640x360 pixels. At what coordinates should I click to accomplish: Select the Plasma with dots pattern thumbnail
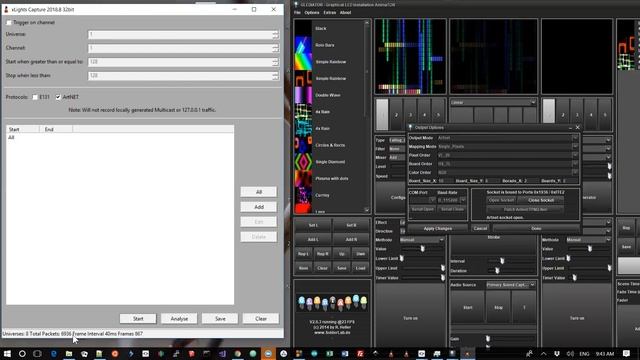pyautogui.click(x=303, y=178)
